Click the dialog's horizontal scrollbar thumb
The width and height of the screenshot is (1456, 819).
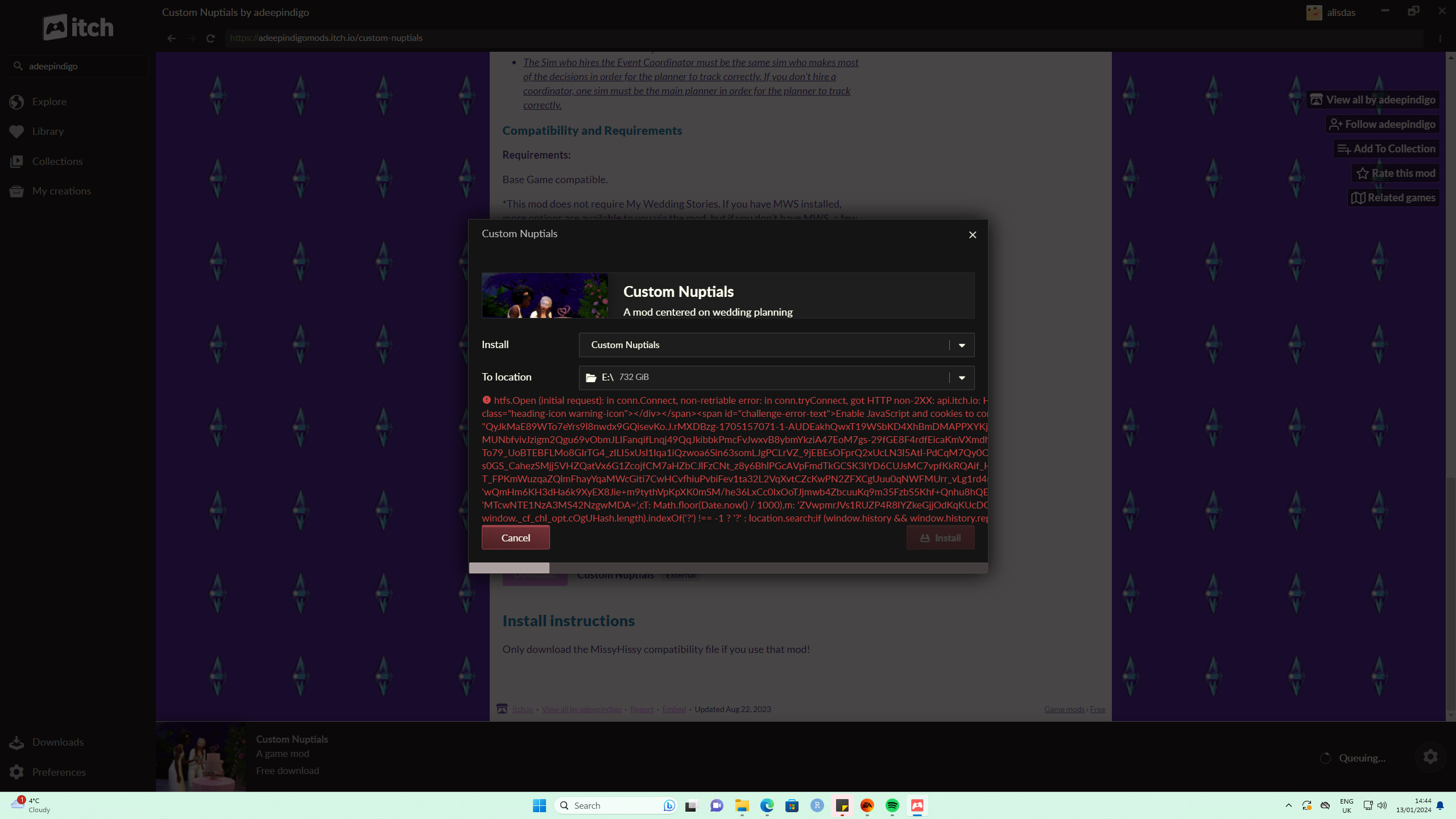point(509,568)
